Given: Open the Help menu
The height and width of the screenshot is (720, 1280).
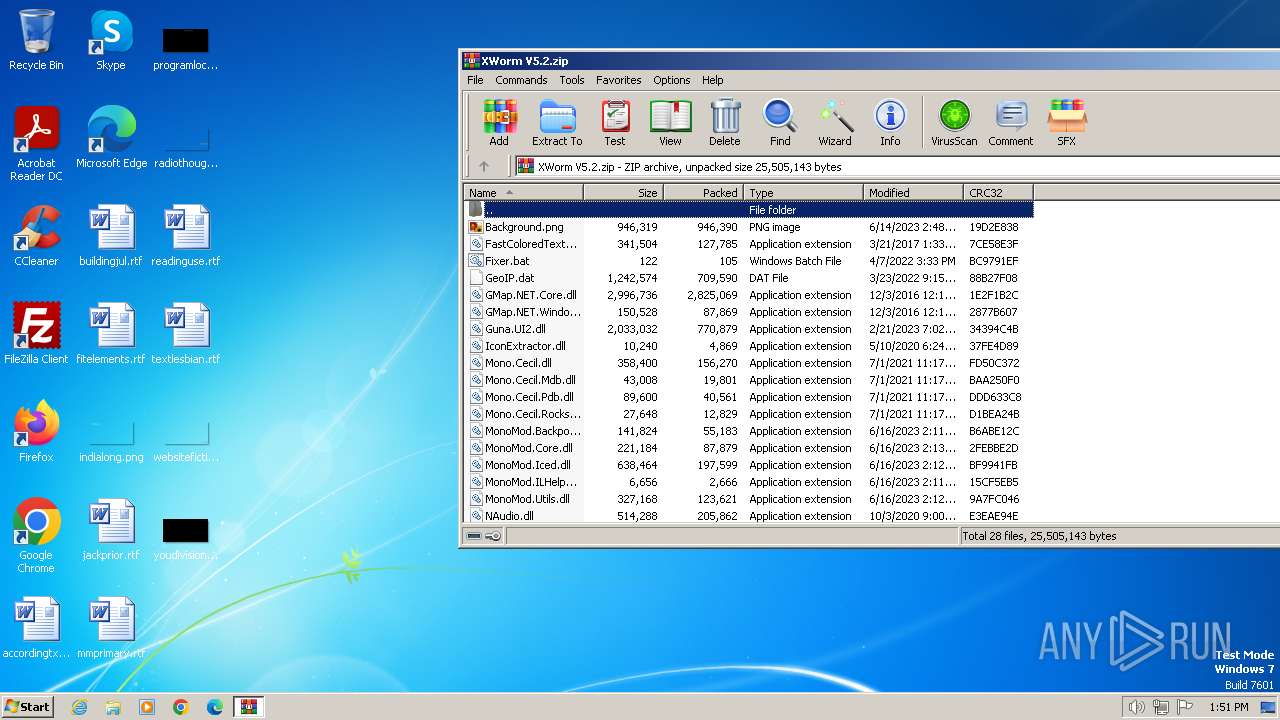Looking at the screenshot, I should click(712, 80).
